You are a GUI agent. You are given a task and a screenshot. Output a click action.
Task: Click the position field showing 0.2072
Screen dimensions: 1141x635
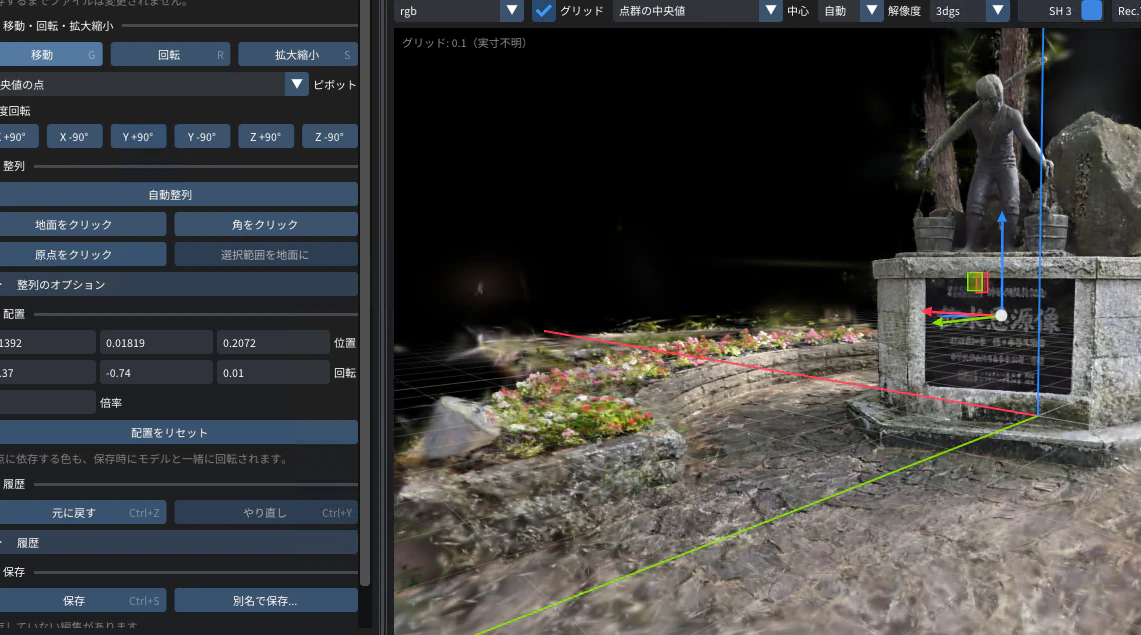(273, 343)
